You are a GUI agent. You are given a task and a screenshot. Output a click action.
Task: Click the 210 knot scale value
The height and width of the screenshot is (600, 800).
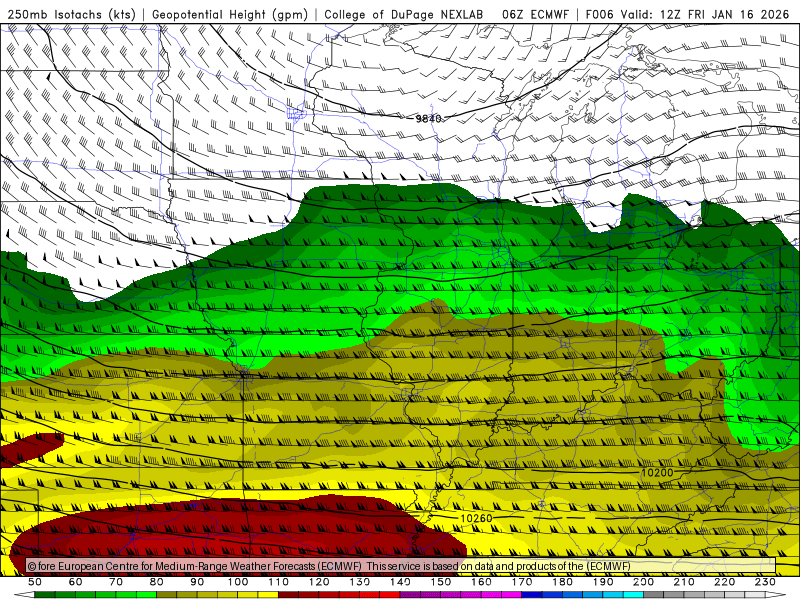pyautogui.click(x=684, y=582)
